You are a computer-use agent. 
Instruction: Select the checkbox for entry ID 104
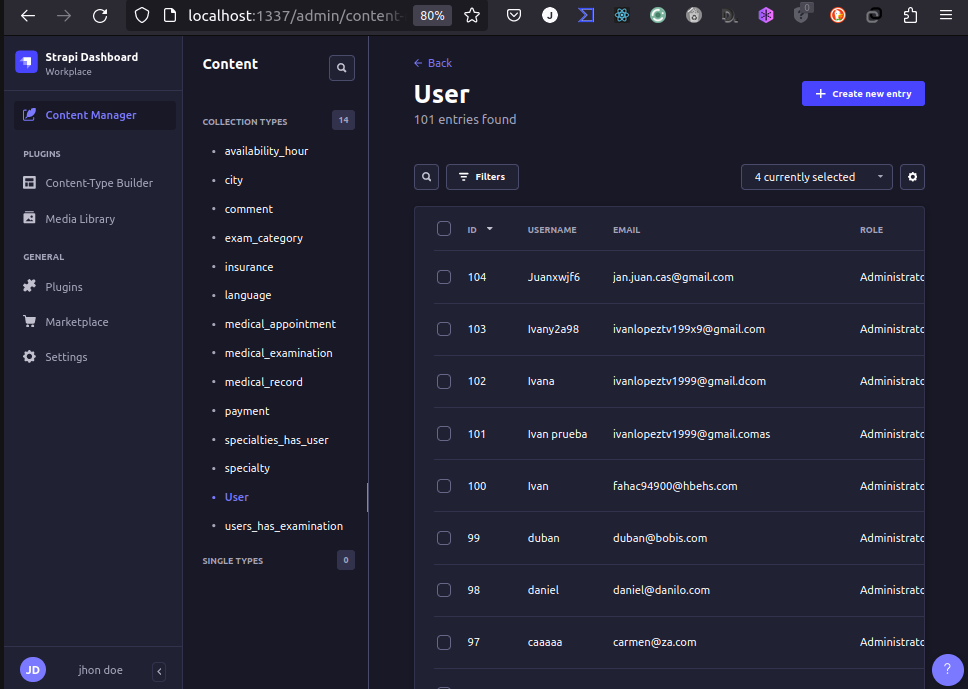444,277
